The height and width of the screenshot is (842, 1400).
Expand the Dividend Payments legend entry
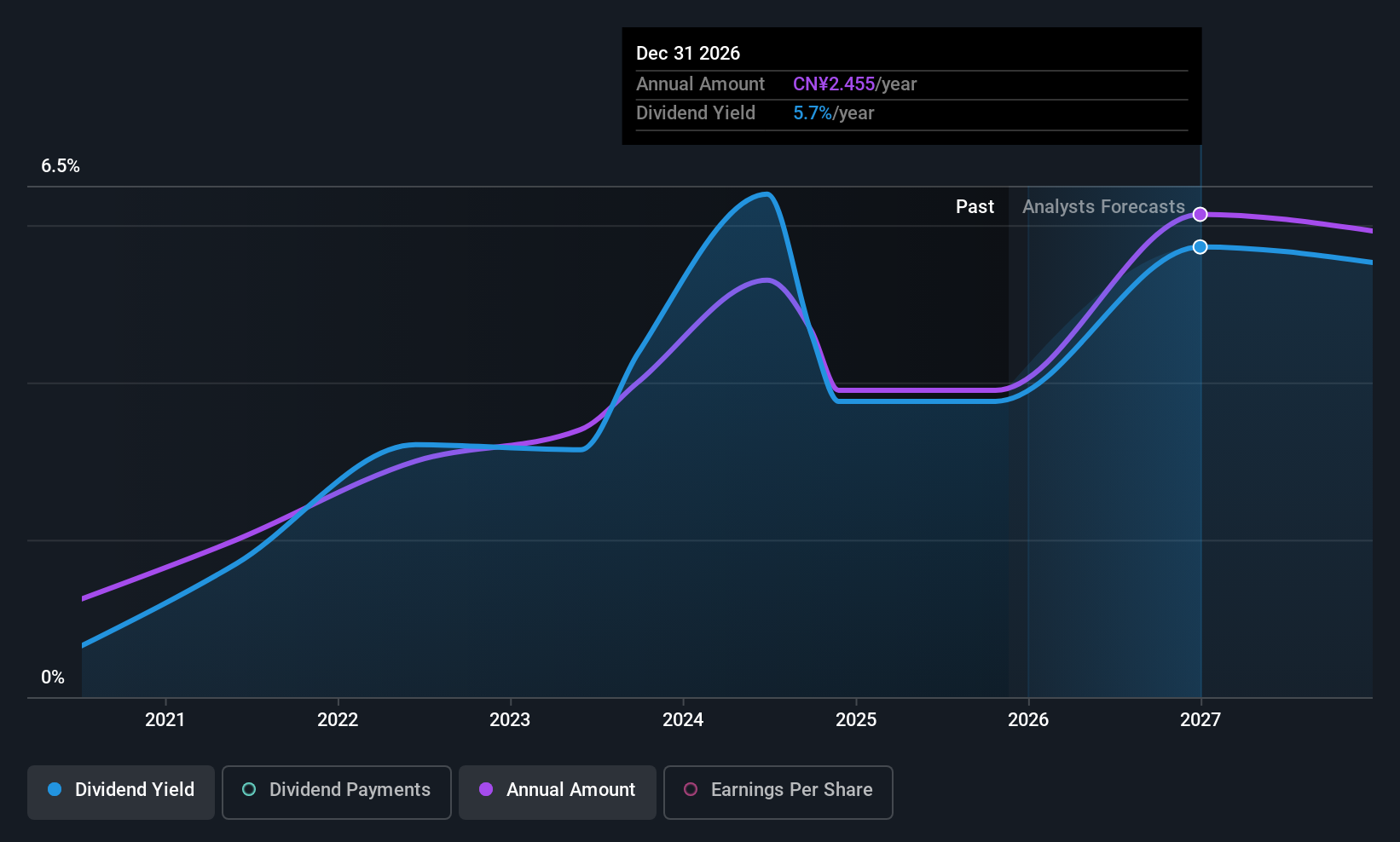point(336,791)
